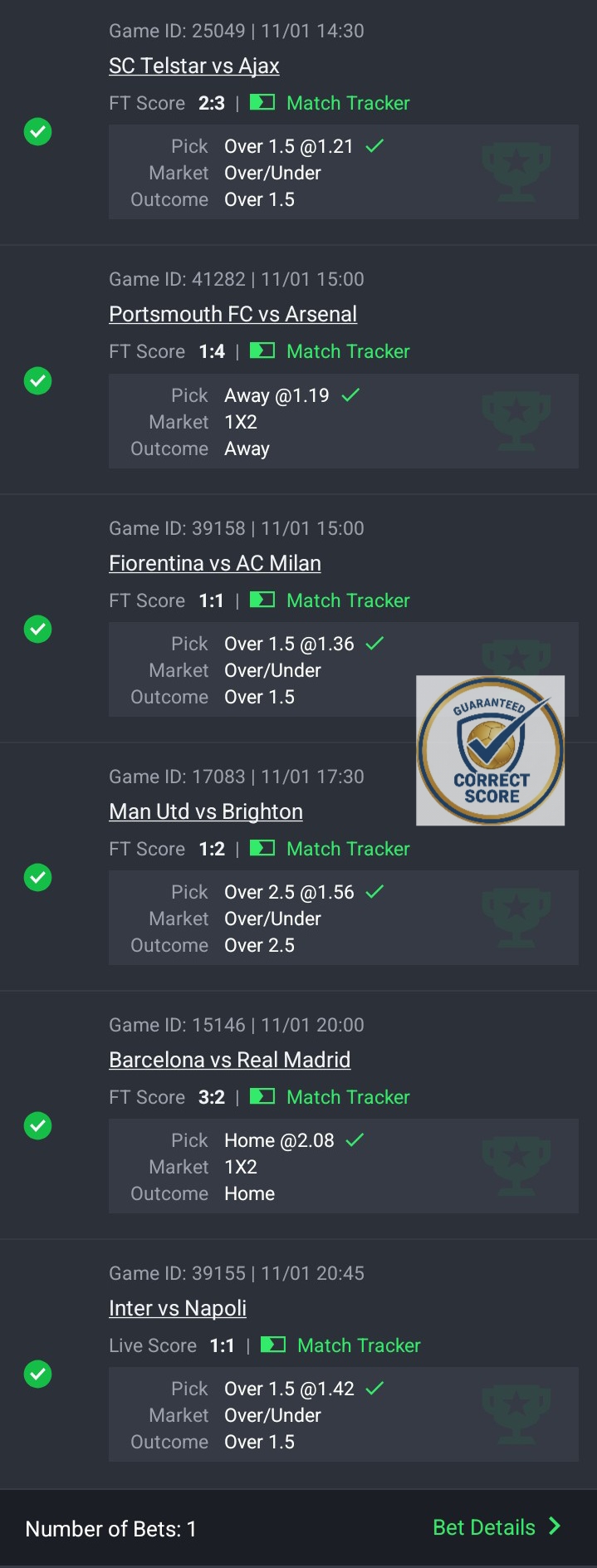The image size is (597, 1568).
Task: Click green check circle beside Fiorentina vs AC Milan
Action: tap(37, 629)
